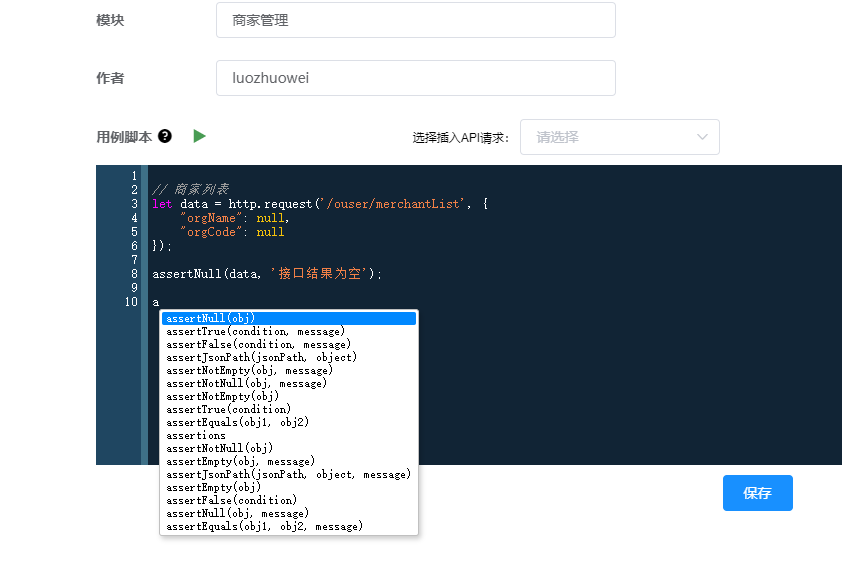
Task: Select assertFalse(condition, message) suggestion
Action: click(x=289, y=345)
